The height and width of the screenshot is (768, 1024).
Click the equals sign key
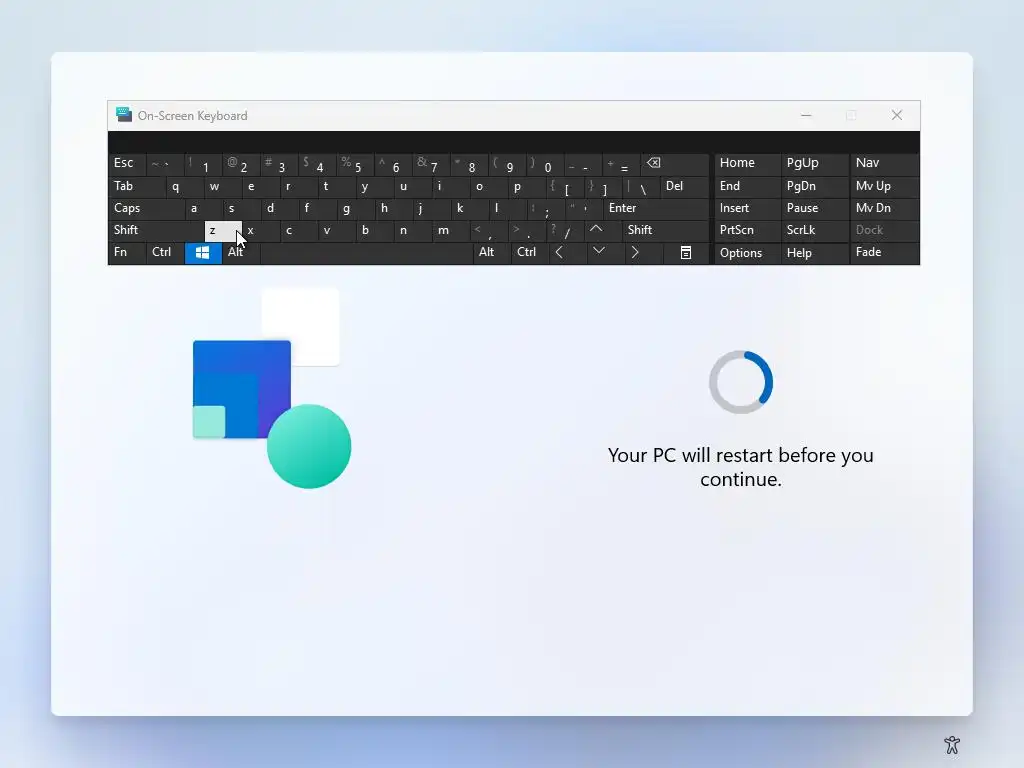click(621, 165)
